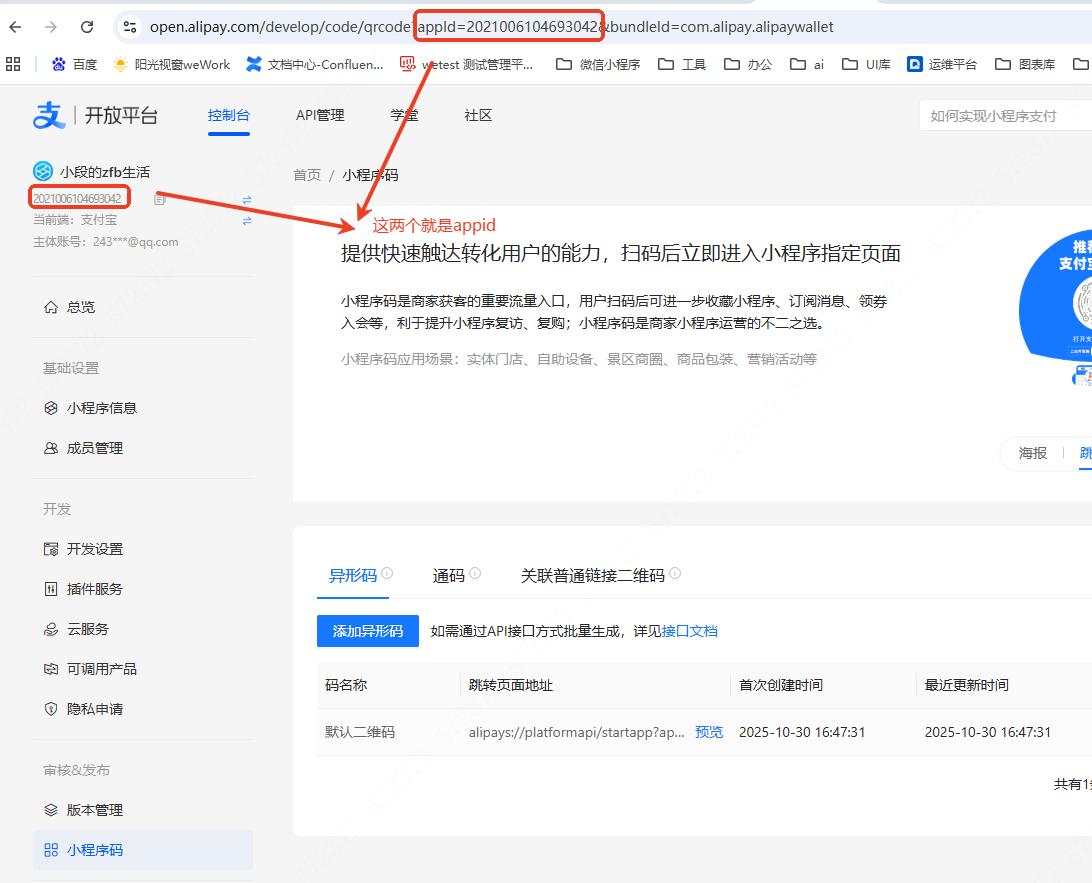Expand the 办公 bookmarks folder
The width and height of the screenshot is (1092, 883).
point(748,63)
